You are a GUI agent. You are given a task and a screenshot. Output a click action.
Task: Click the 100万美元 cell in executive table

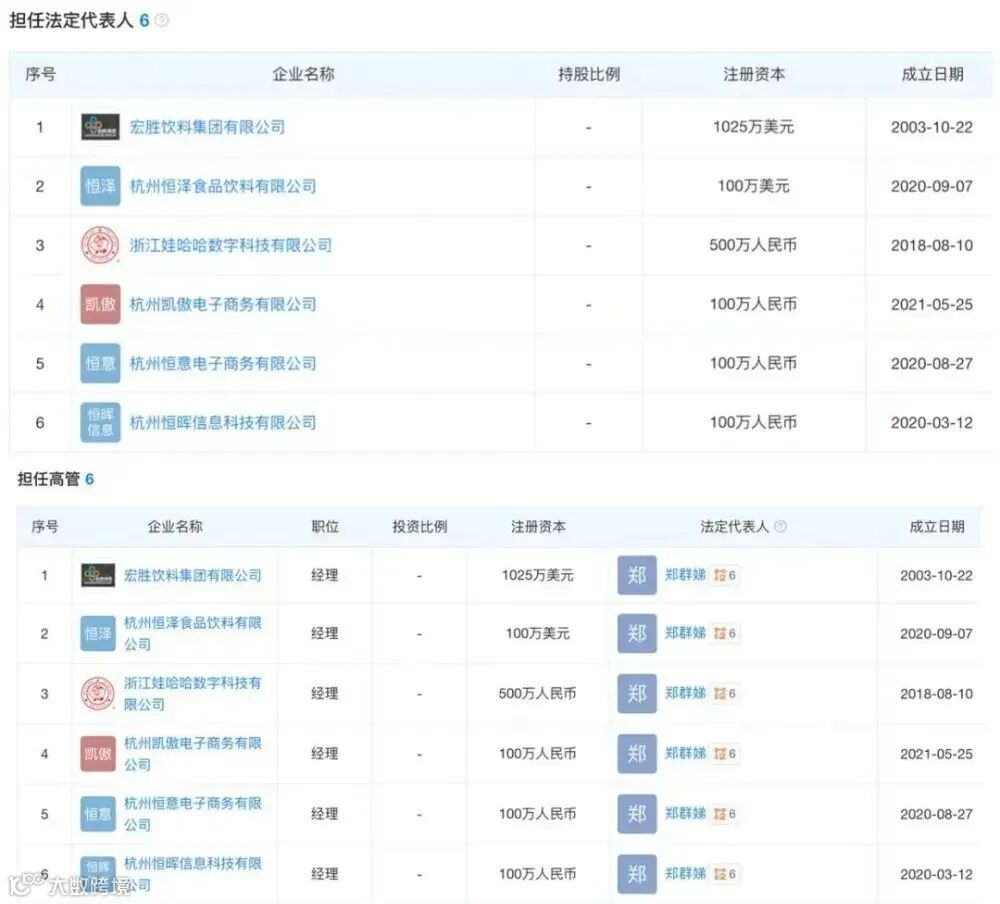click(x=538, y=633)
